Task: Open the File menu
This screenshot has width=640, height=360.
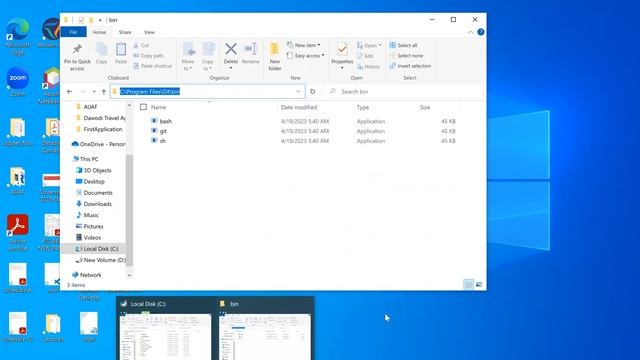Action: [x=73, y=32]
